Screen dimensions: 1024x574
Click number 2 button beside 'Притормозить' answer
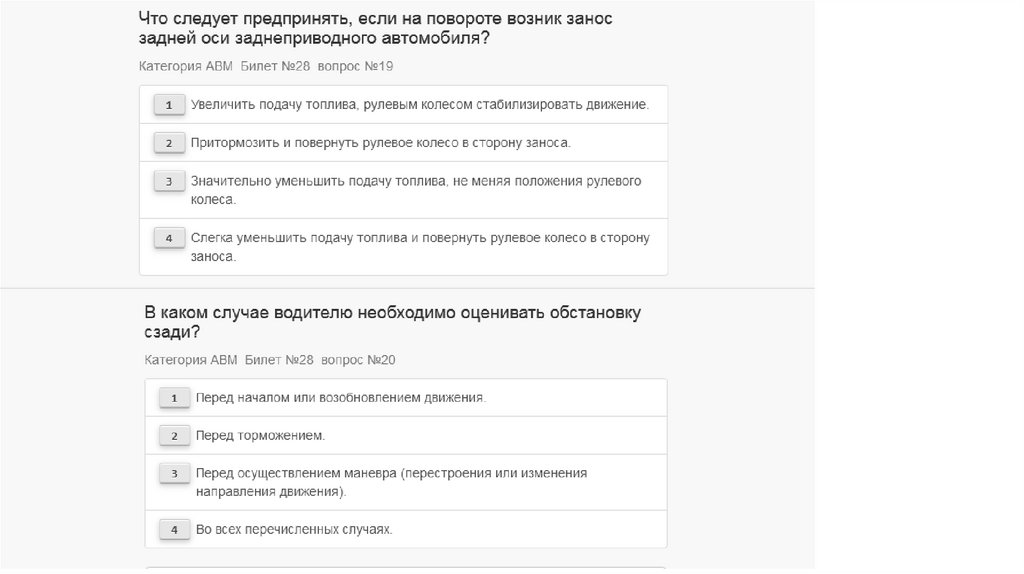[169, 143]
